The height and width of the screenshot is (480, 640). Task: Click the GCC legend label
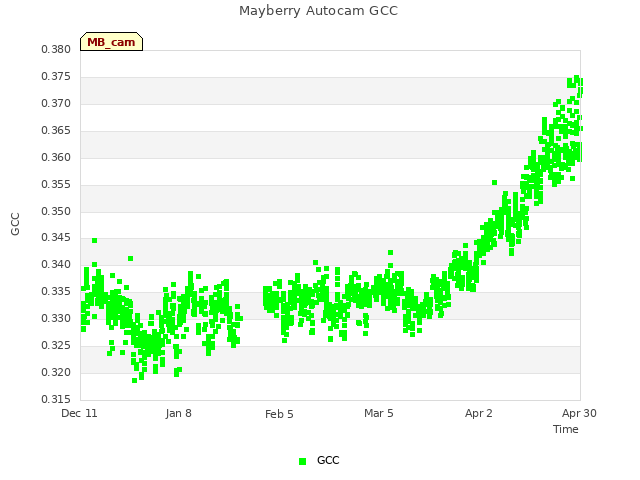tap(328, 460)
